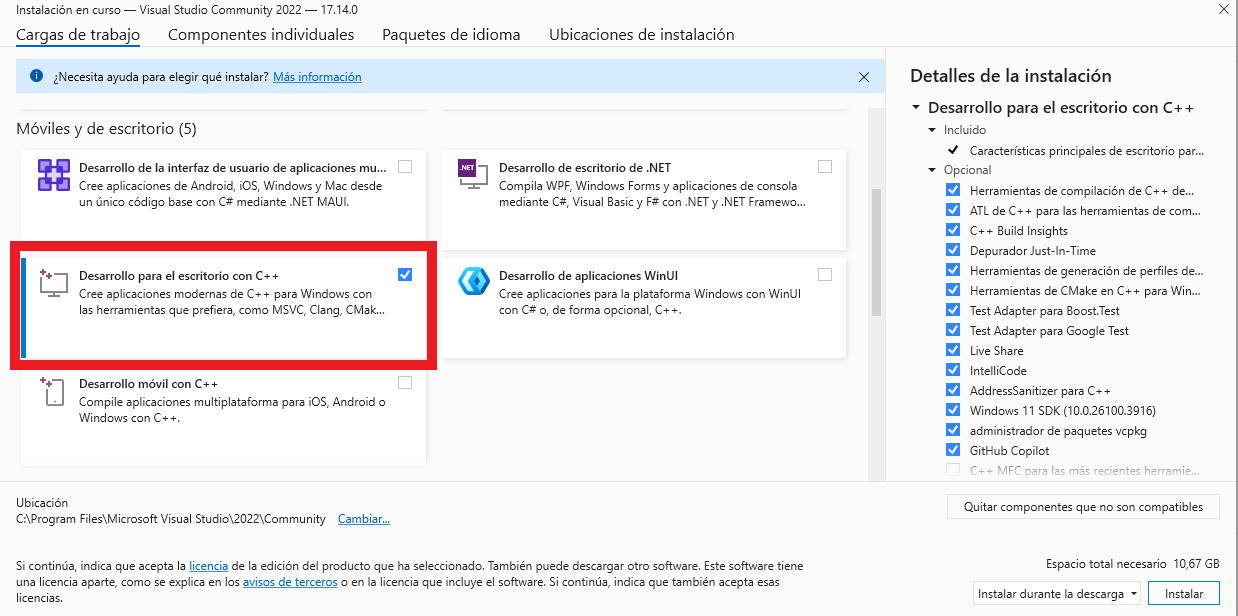Click the Cambiar... location link
The height and width of the screenshot is (616, 1238).
[364, 519]
